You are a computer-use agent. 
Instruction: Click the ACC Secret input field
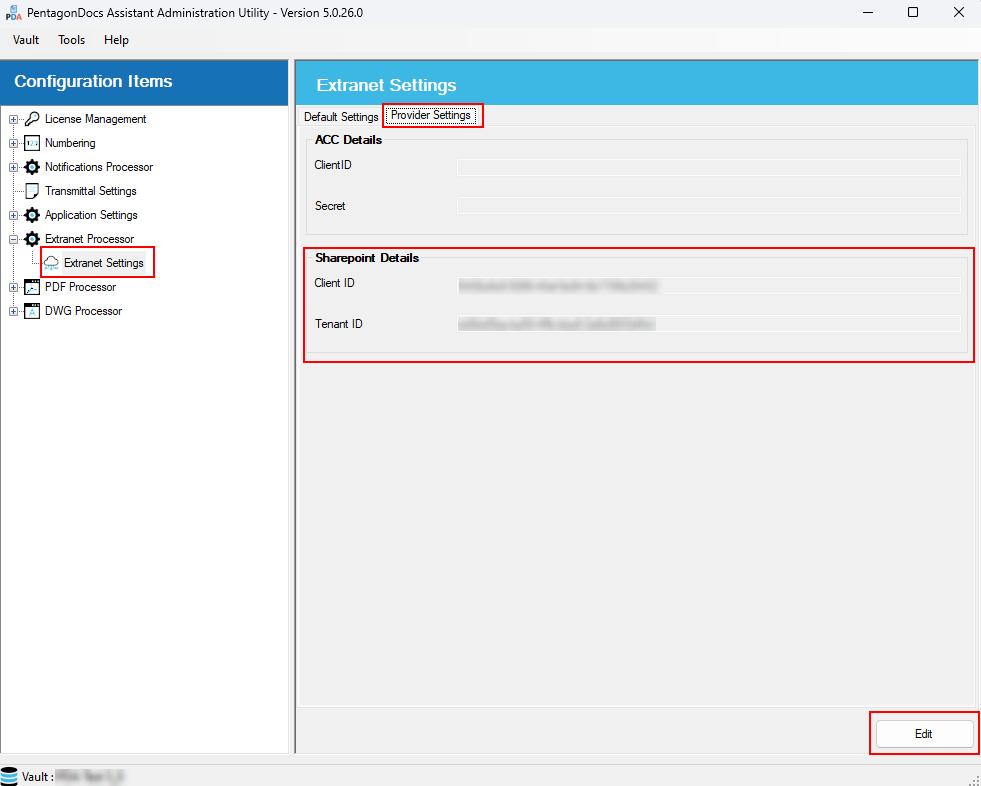[708, 206]
